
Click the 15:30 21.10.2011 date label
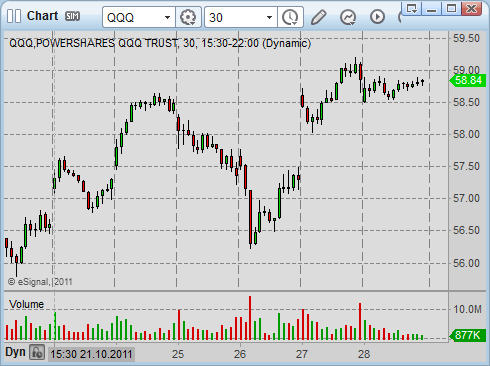(91, 354)
